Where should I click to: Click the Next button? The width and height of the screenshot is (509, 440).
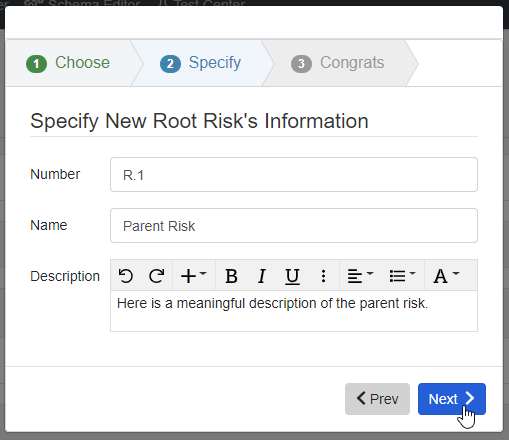pos(452,399)
